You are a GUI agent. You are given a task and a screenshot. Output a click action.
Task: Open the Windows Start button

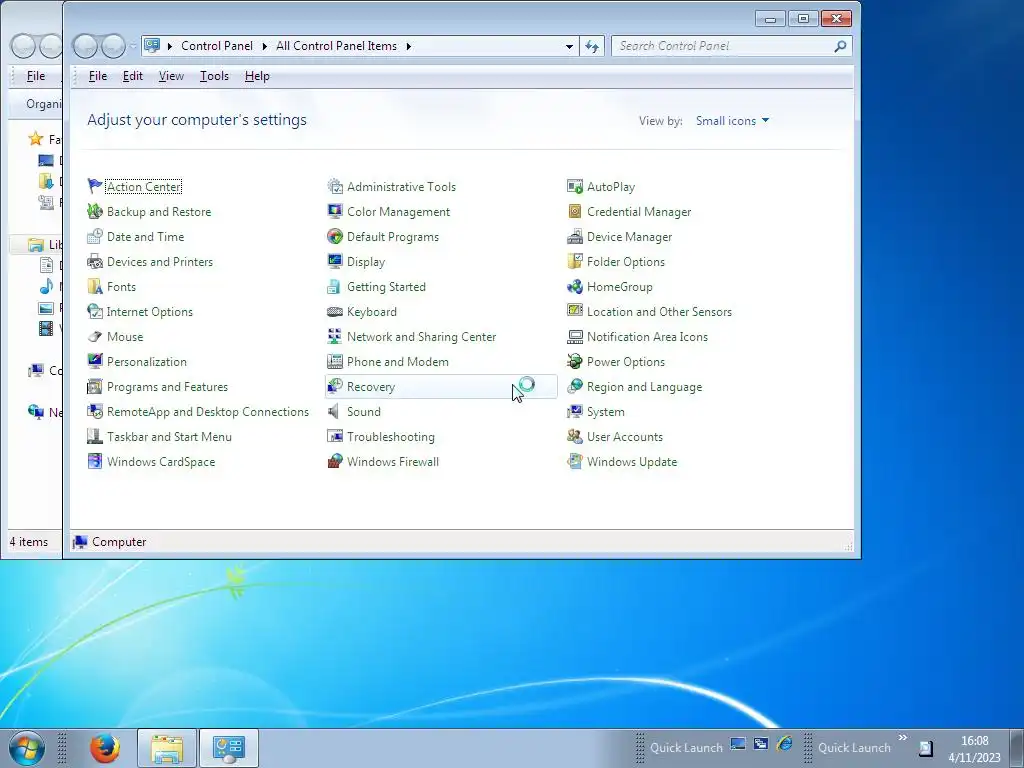[x=27, y=748]
